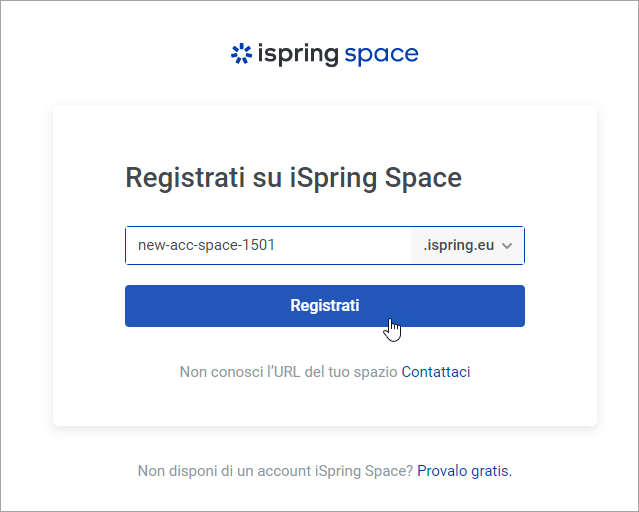Click the 'tuo spazio' words before Contattaci
This screenshot has width=639, height=512.
tap(363, 372)
